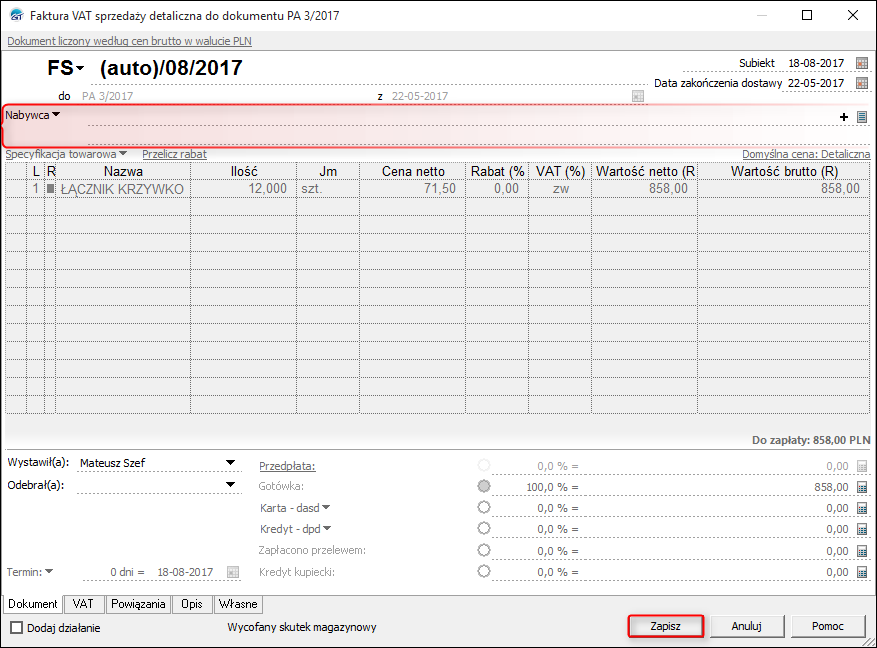The height and width of the screenshot is (648, 877).
Task: Open calendar icon beside Termin date
Action: point(233,572)
